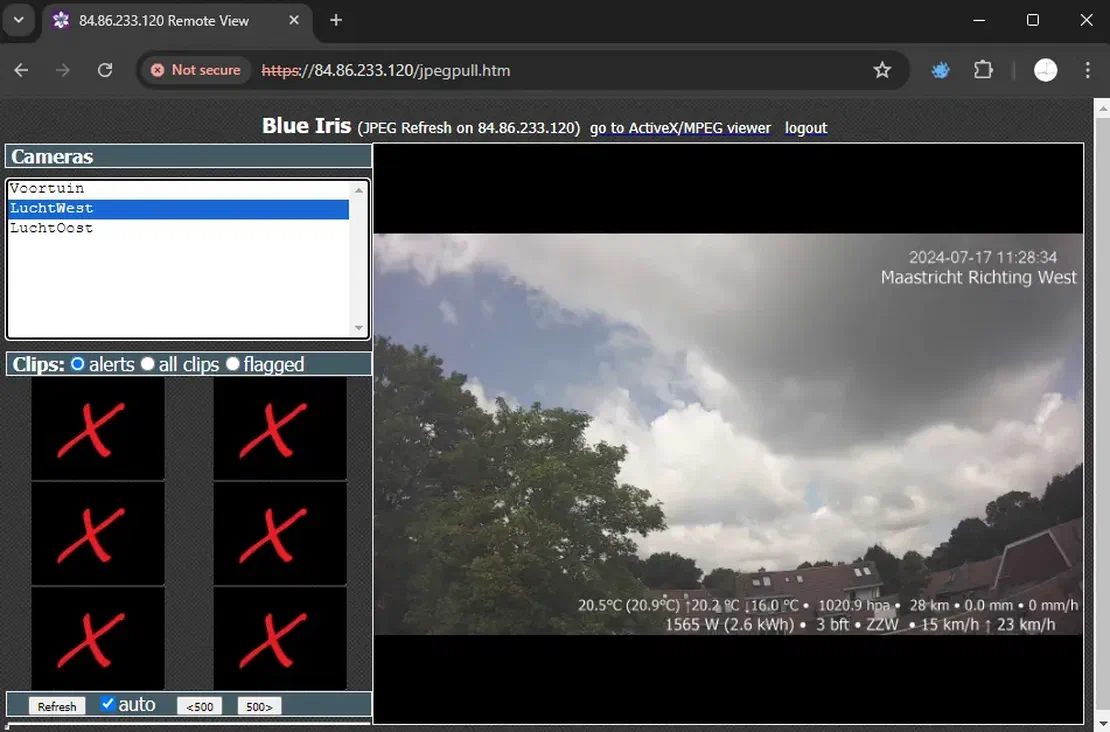Click the camera list scroll-down arrow
Viewport: 1110px width, 732px height.
(x=358, y=327)
